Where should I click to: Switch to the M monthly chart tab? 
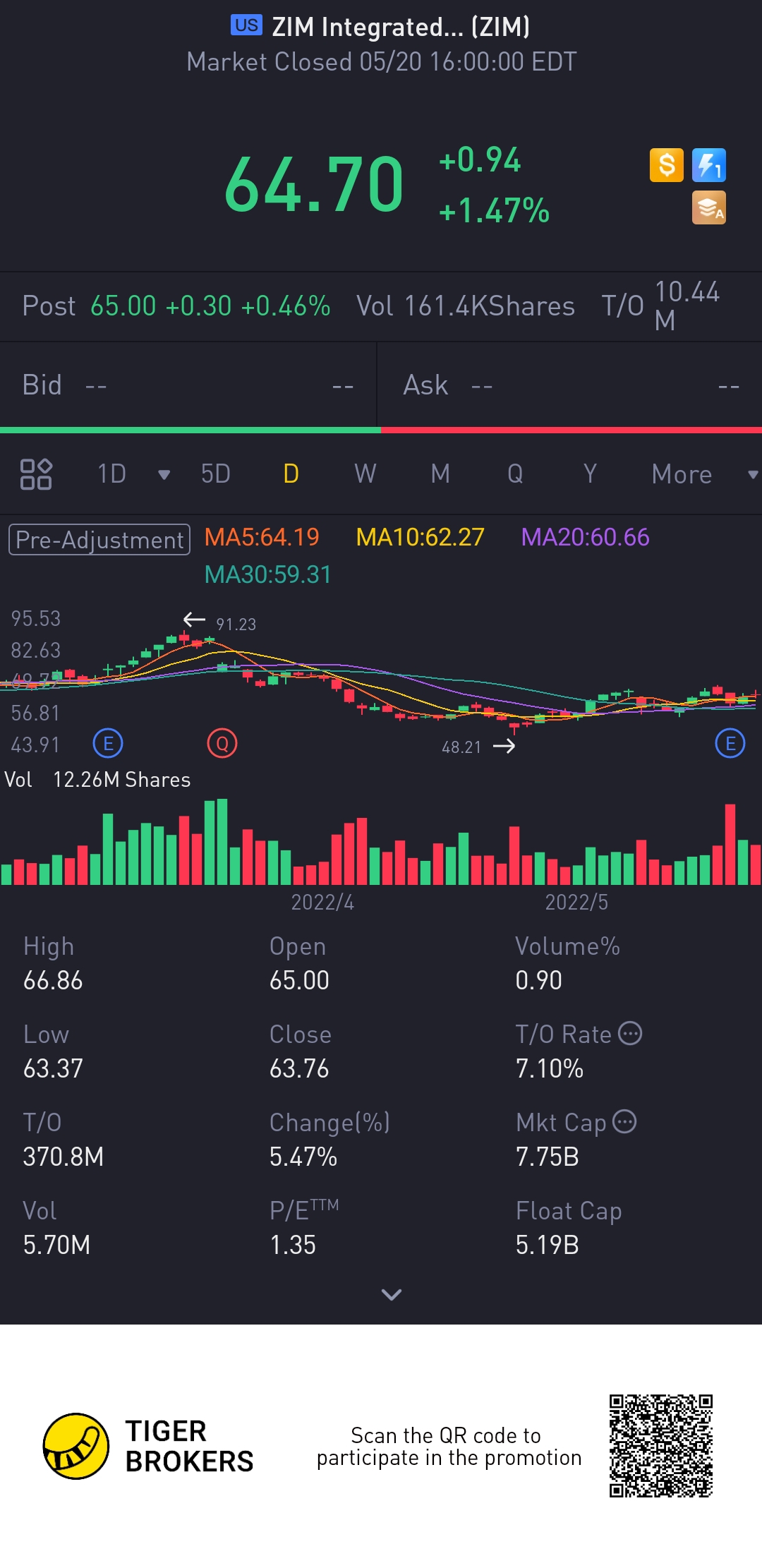pos(440,474)
